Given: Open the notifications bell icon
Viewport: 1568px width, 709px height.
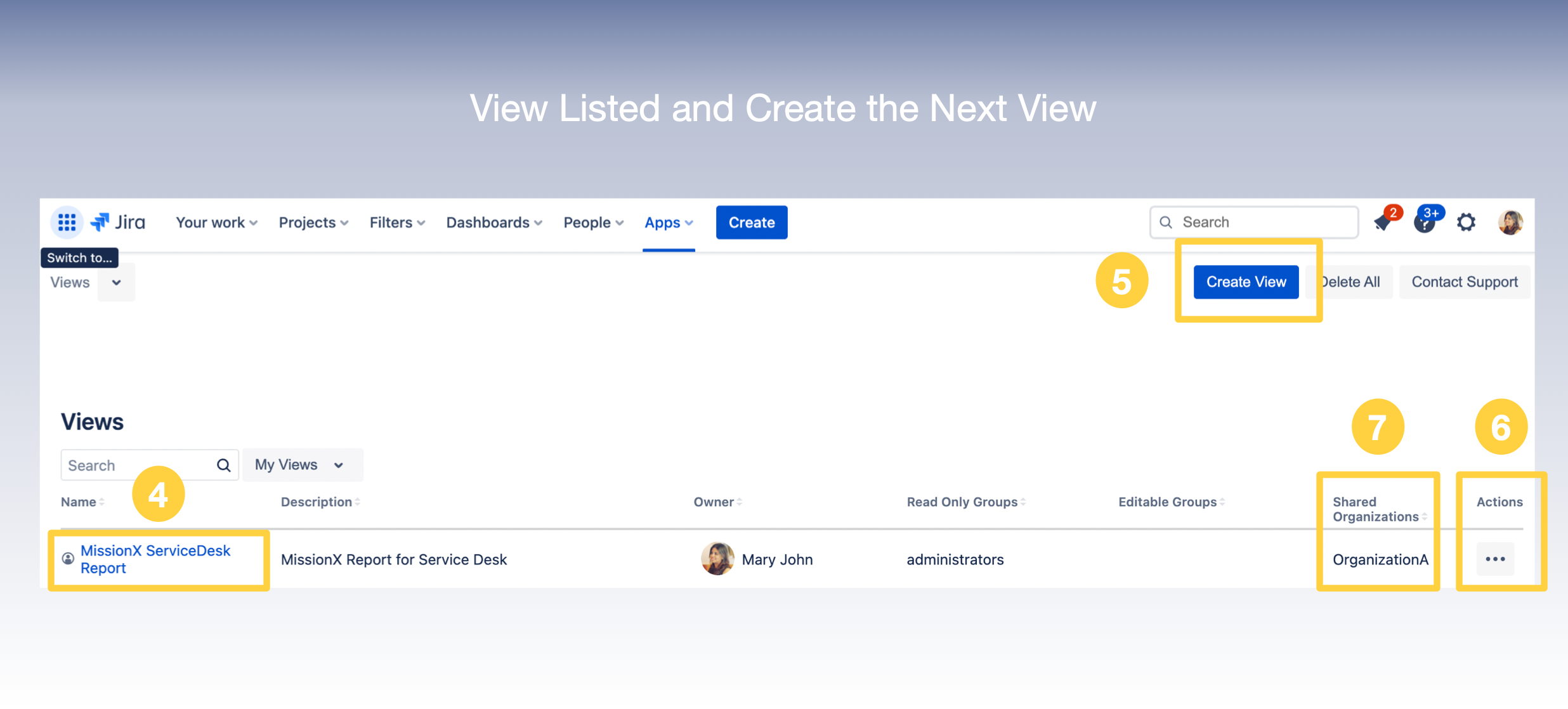Looking at the screenshot, I should pyautogui.click(x=1383, y=223).
